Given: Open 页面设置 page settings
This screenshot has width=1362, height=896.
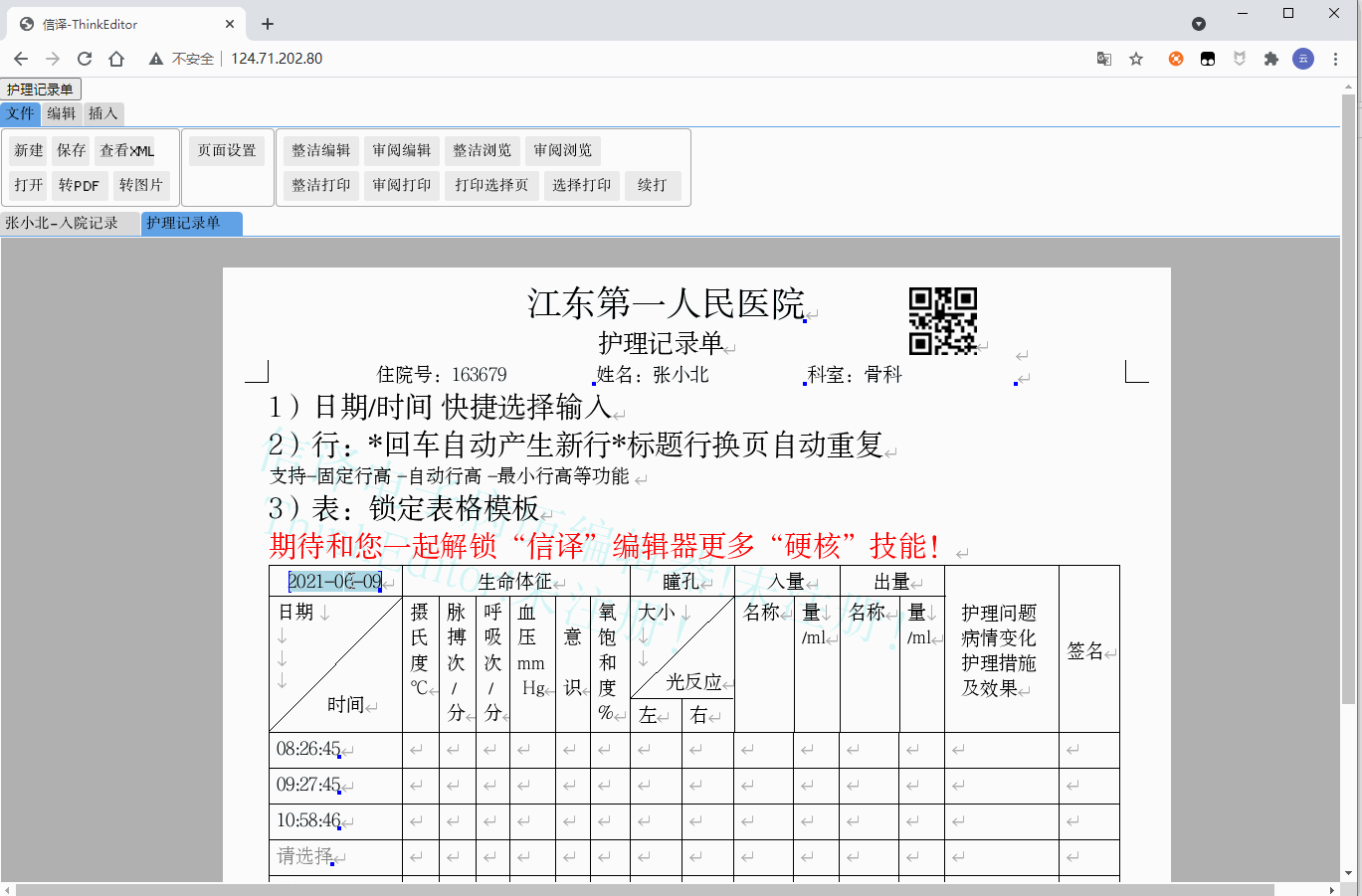Looking at the screenshot, I should point(227,150).
